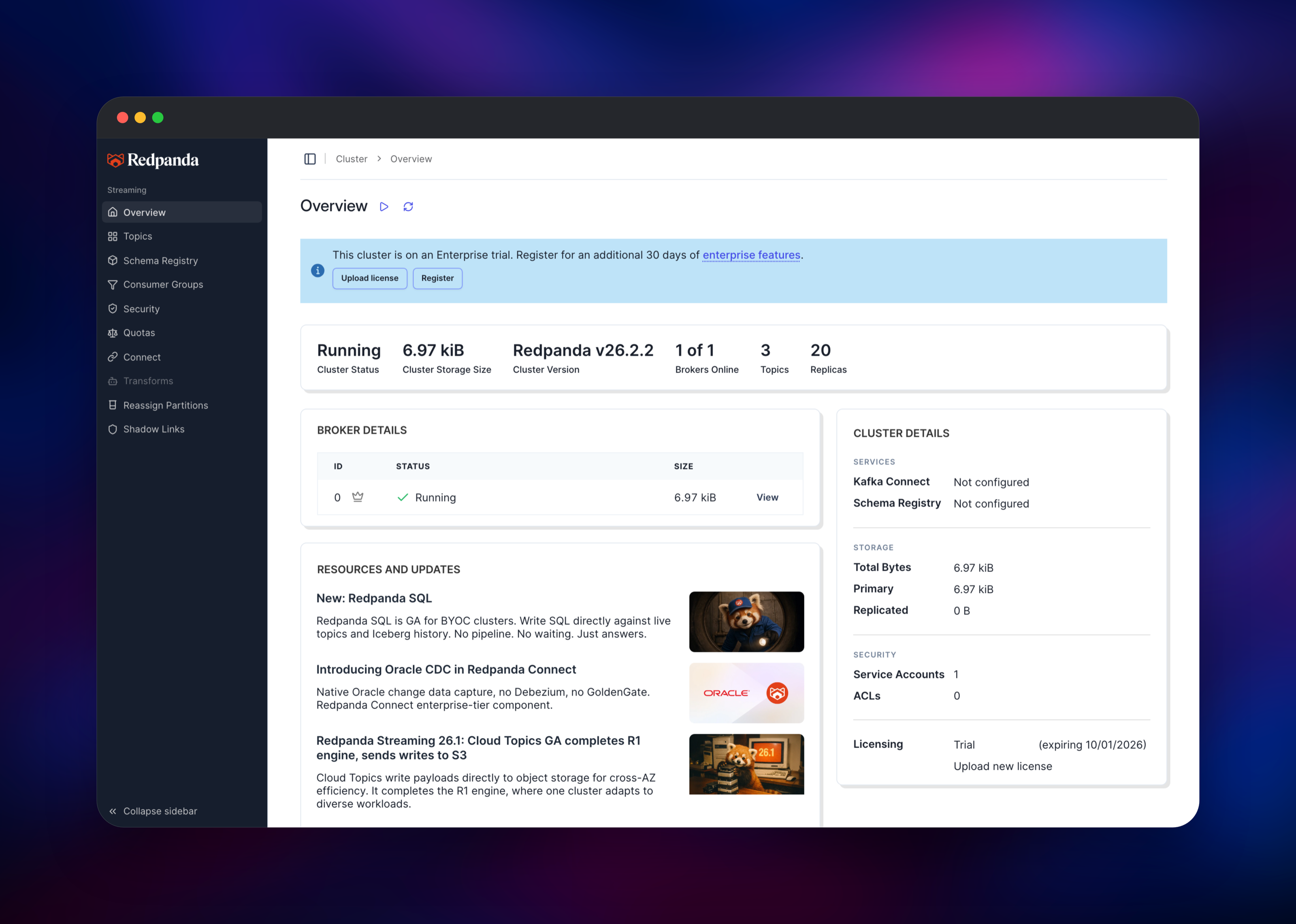Navigate to Quotas
The image size is (1296, 924).
(x=182, y=333)
